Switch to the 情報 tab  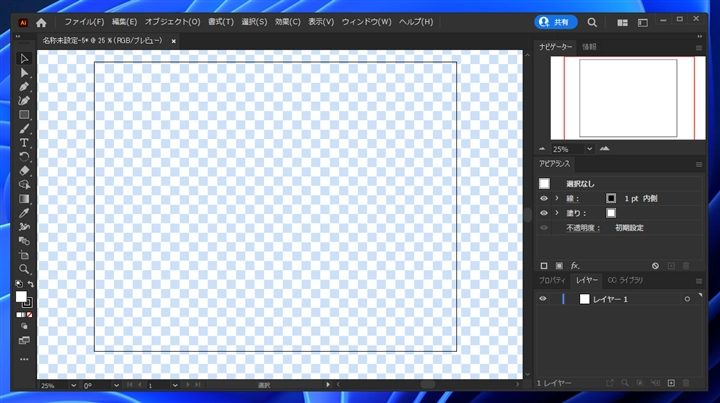tap(589, 47)
